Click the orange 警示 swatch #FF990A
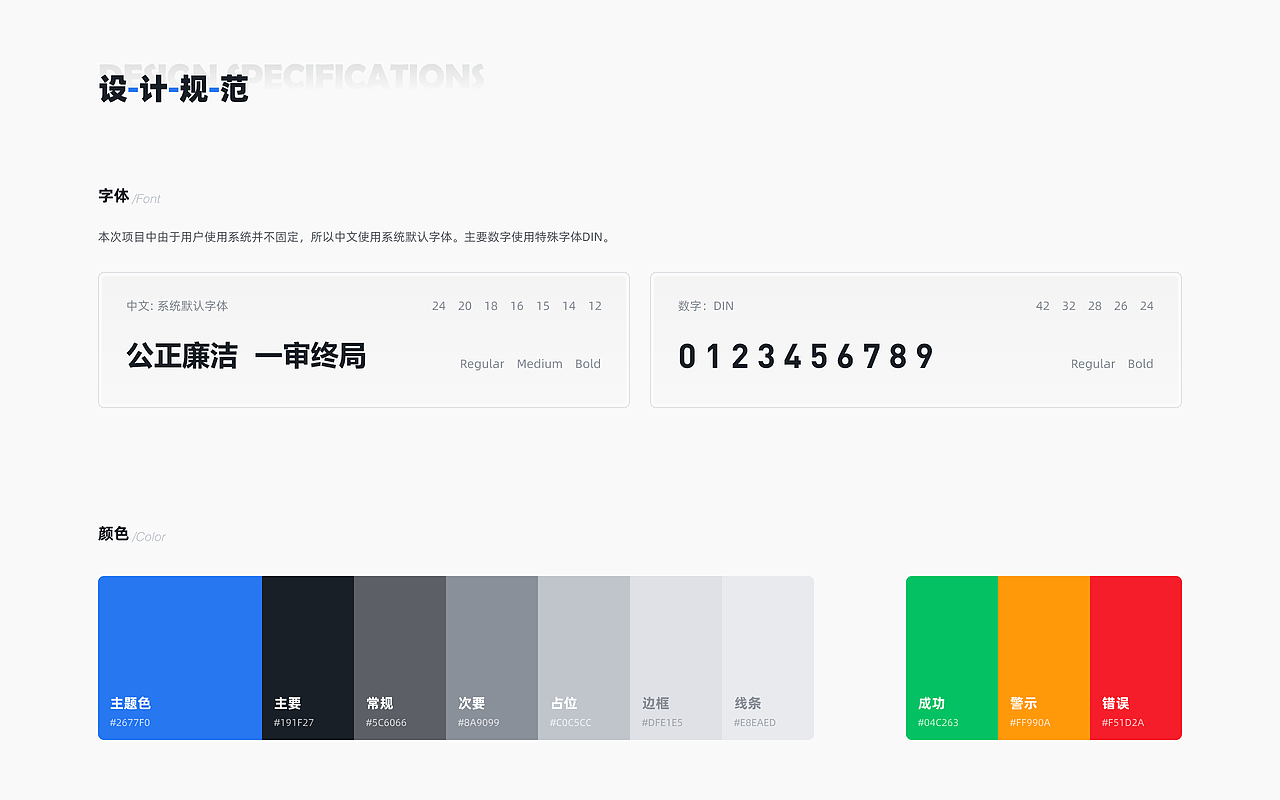This screenshot has height=800, width=1280. tap(1044, 658)
